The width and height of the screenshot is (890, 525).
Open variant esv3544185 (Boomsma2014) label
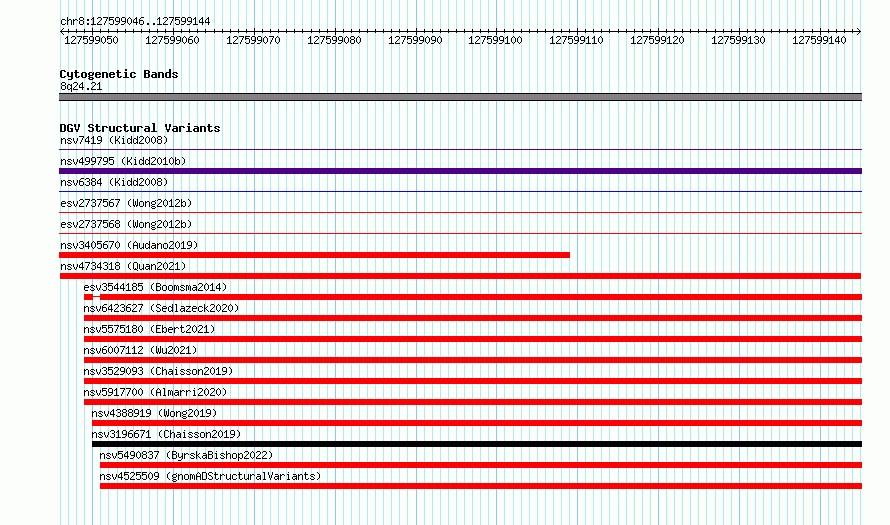tap(155, 287)
